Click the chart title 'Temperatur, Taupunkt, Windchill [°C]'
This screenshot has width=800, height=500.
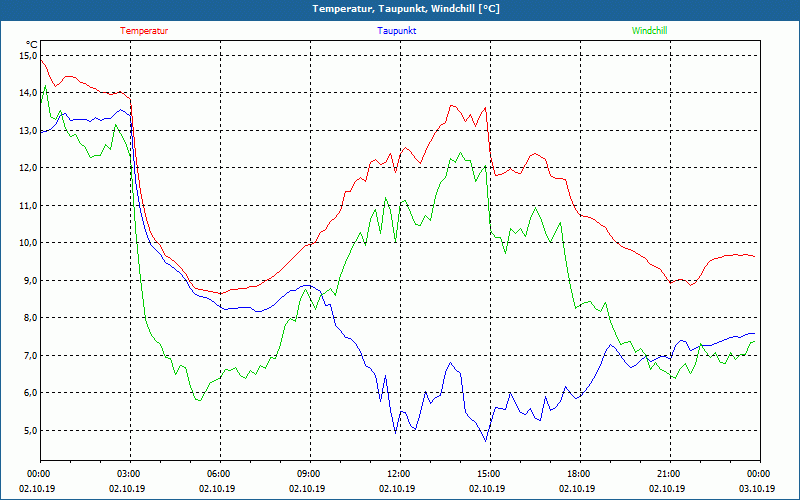(406, 9)
